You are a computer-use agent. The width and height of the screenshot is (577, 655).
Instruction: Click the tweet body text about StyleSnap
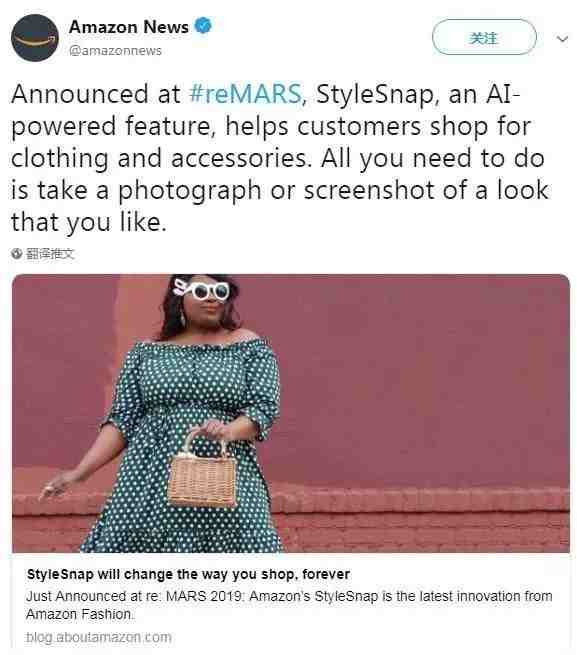(280, 157)
